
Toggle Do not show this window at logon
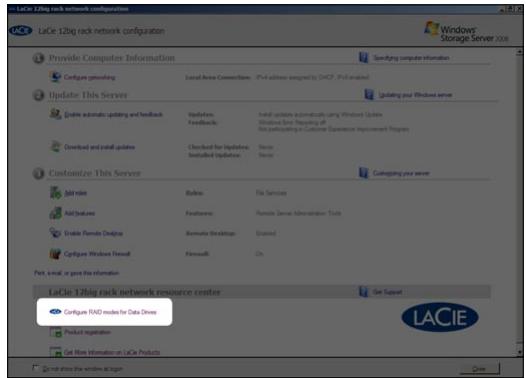coord(36,368)
